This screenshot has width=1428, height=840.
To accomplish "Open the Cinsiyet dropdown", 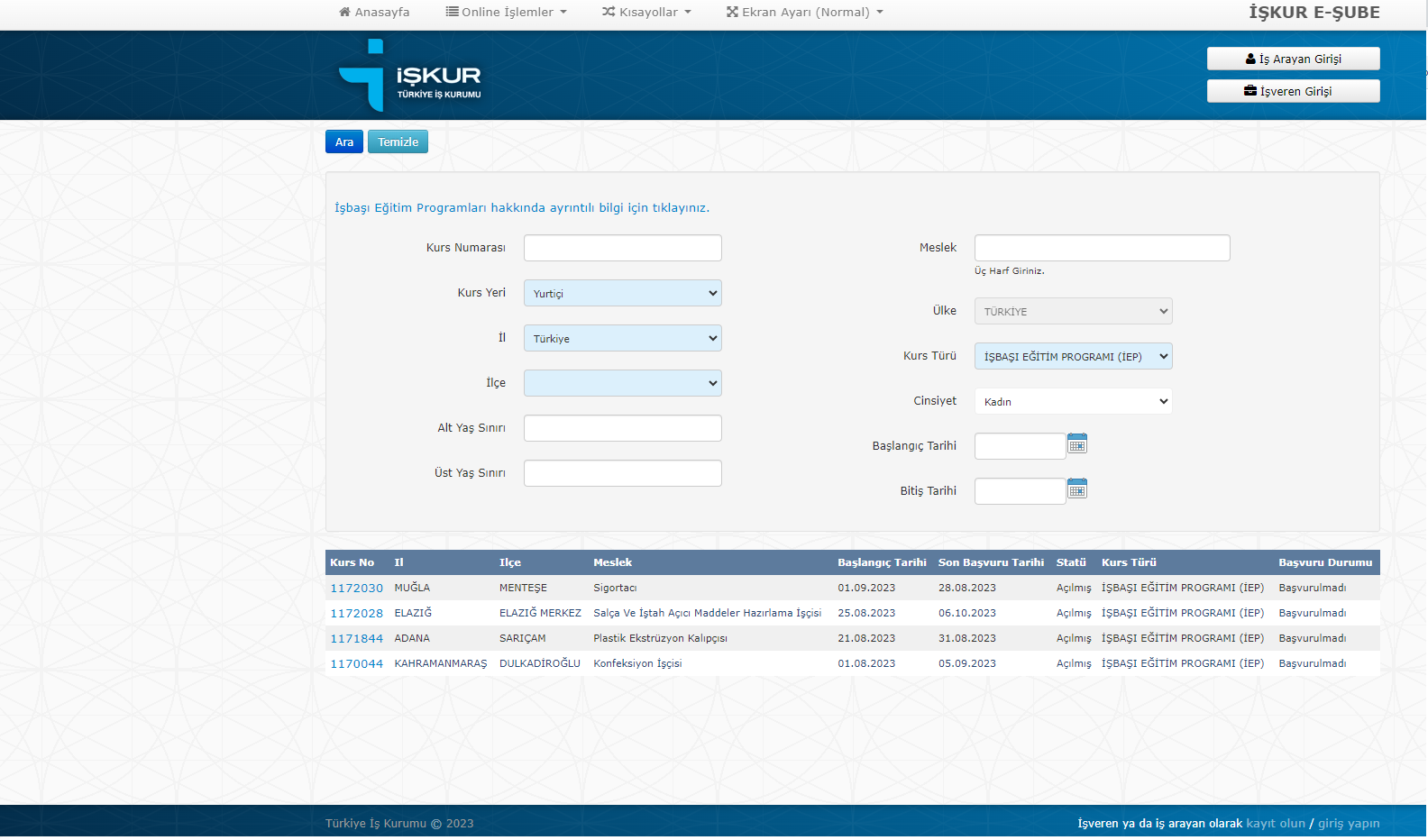I will [x=1073, y=401].
